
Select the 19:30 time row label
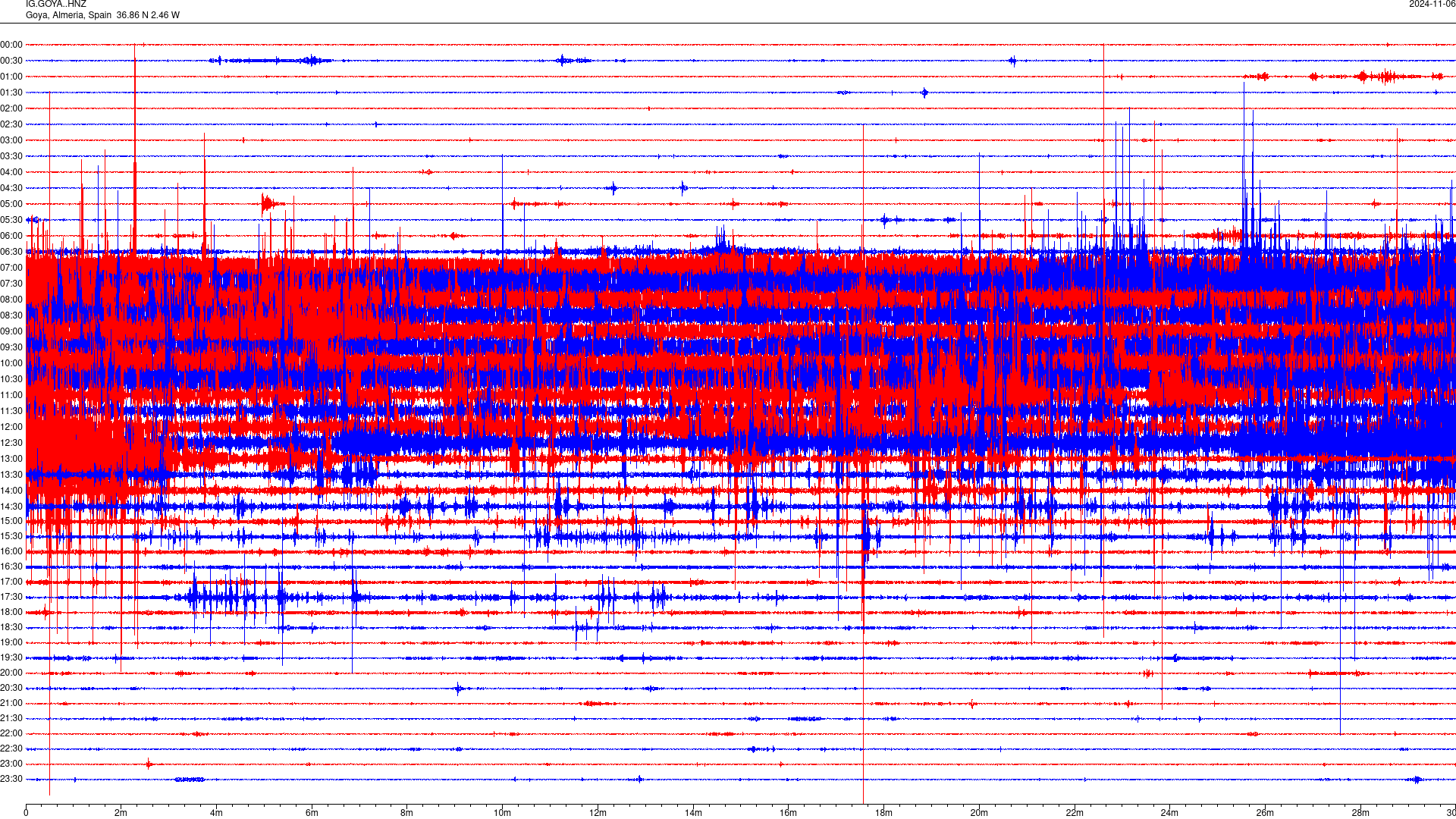(11, 657)
